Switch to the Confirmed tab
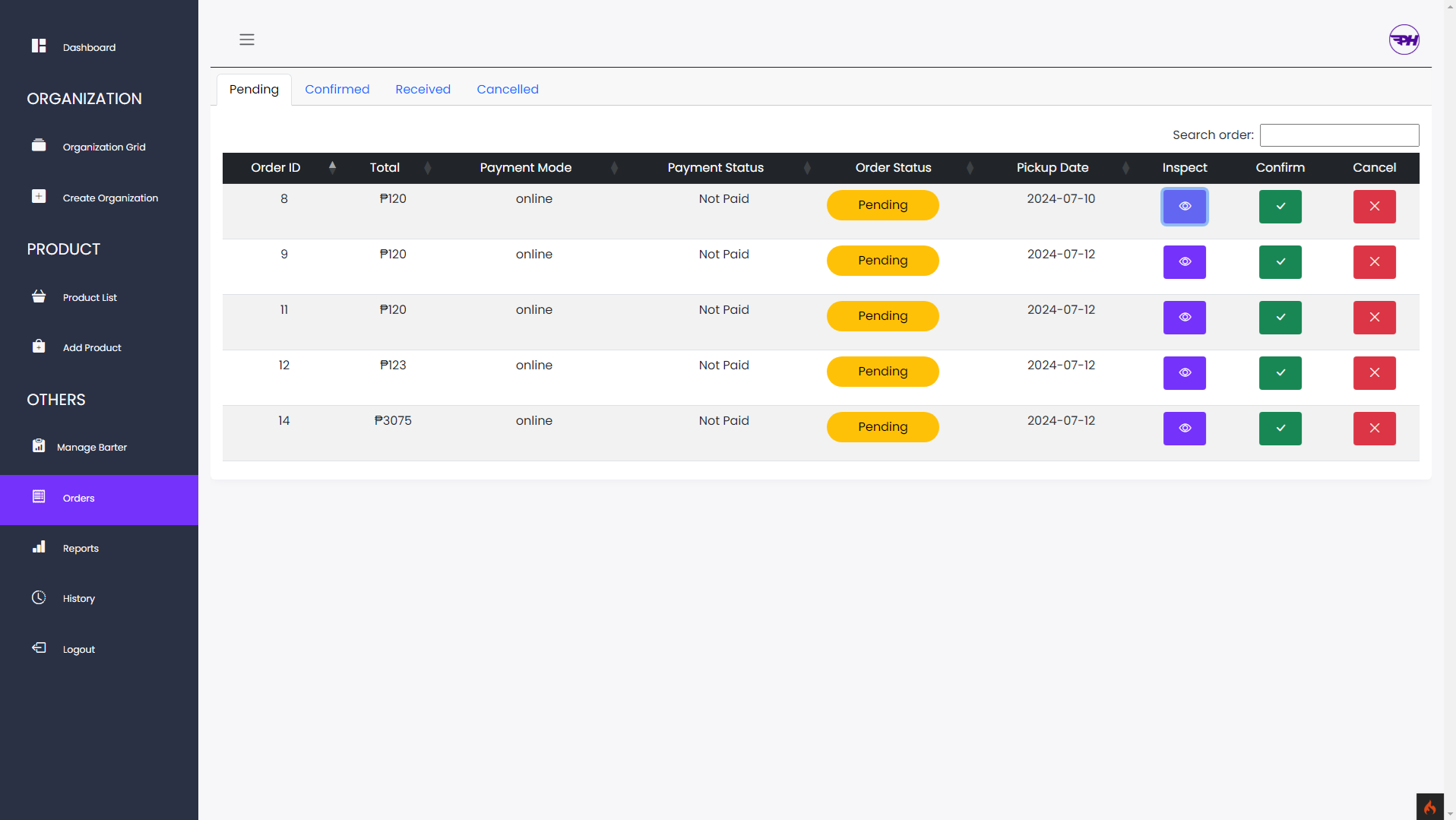Viewport: 1456px width, 820px height. tap(337, 90)
